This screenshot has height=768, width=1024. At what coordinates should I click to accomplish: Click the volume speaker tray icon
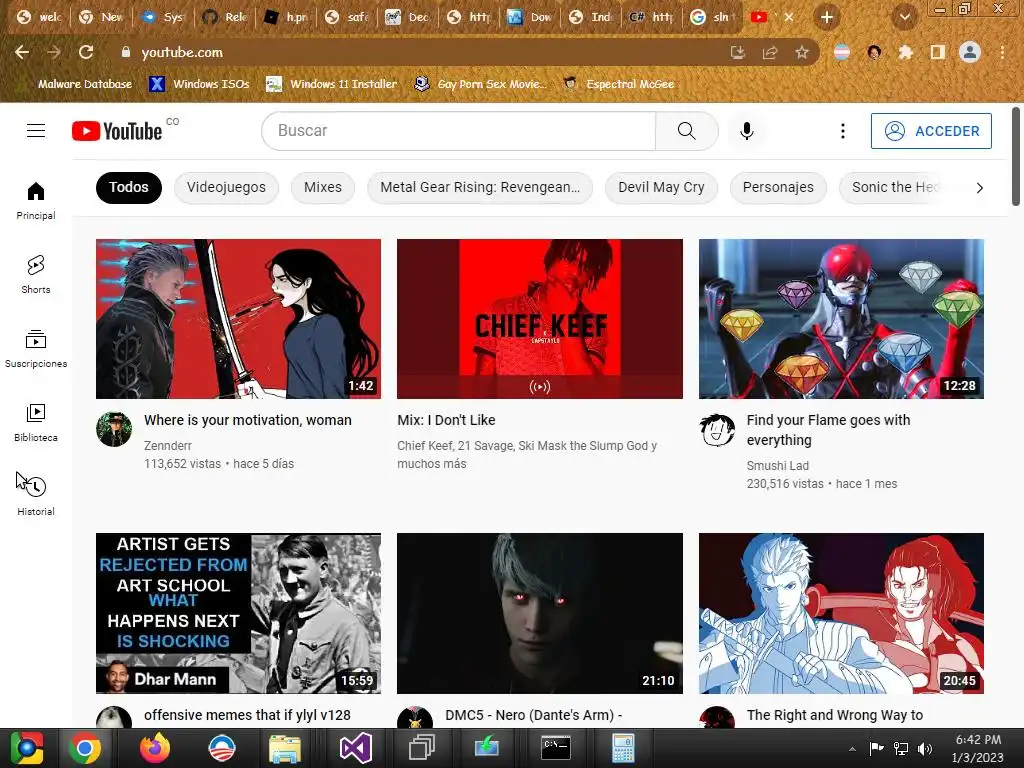click(x=925, y=748)
